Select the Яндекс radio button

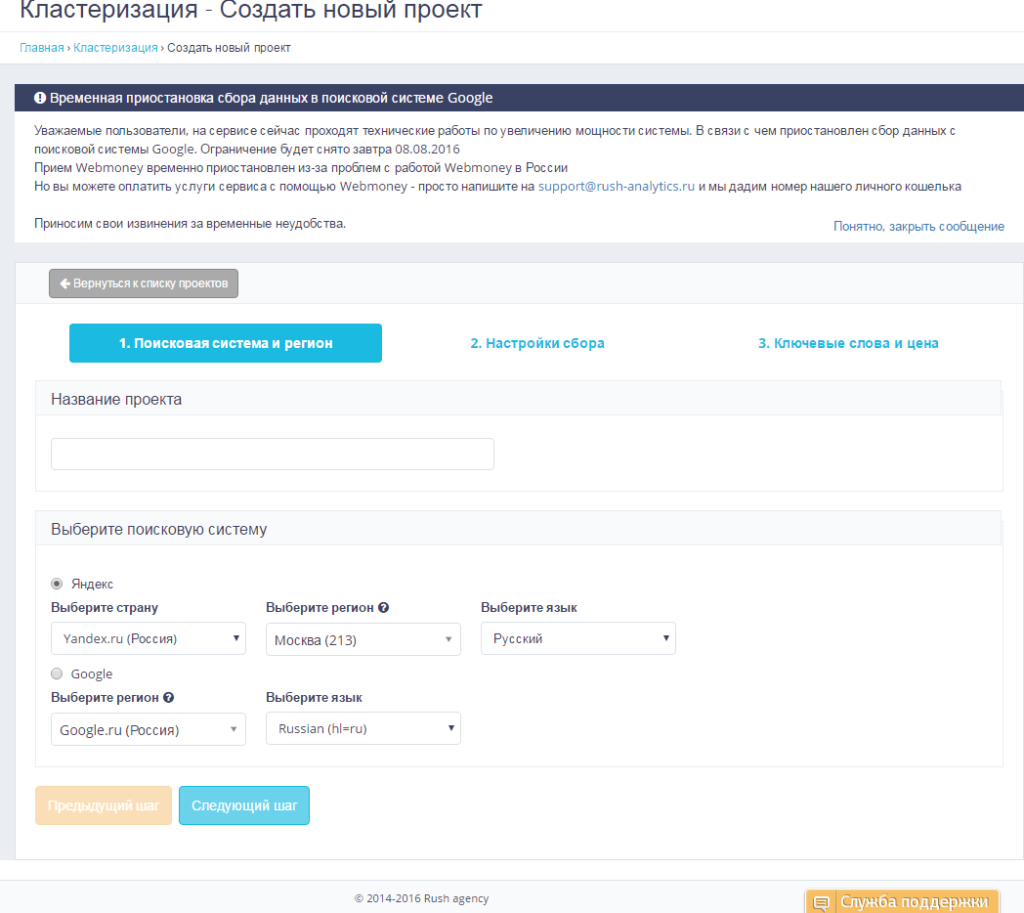pos(57,584)
